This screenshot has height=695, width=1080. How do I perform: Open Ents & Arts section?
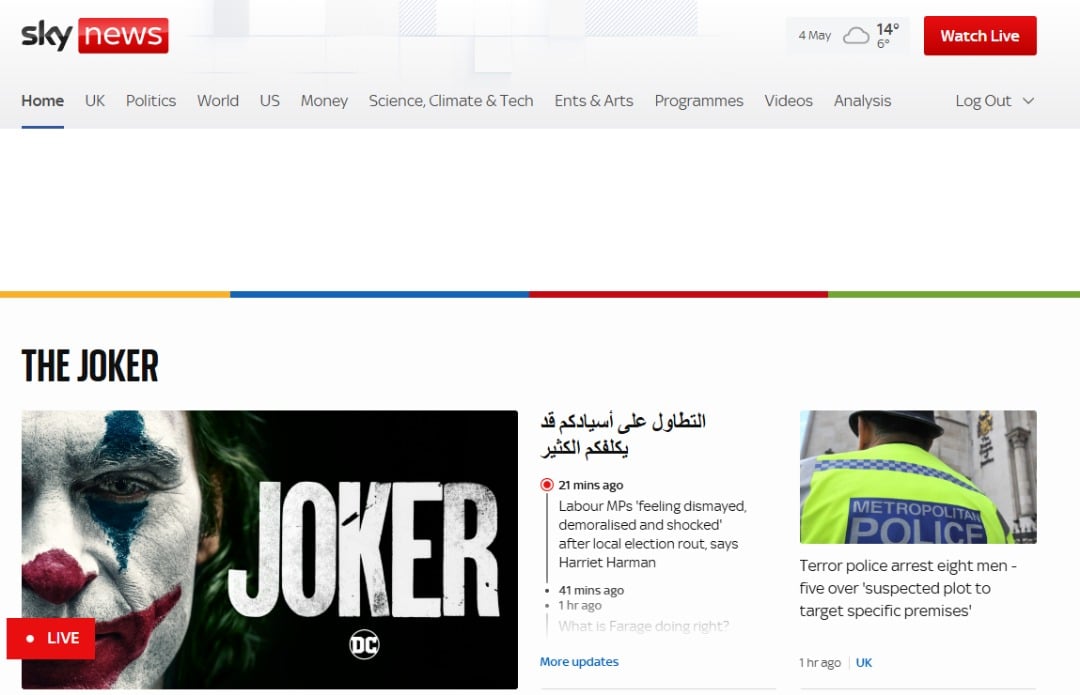594,101
